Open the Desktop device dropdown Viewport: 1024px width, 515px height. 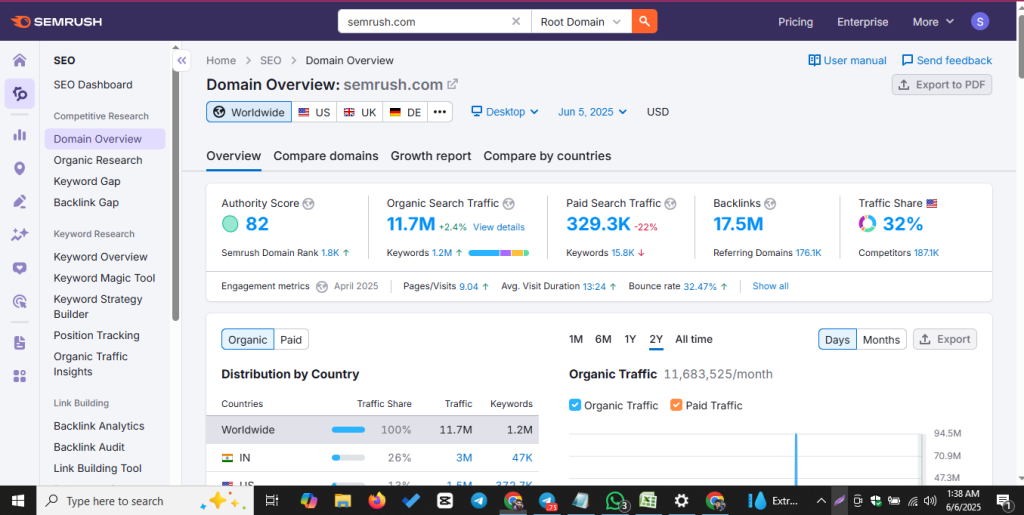point(505,112)
